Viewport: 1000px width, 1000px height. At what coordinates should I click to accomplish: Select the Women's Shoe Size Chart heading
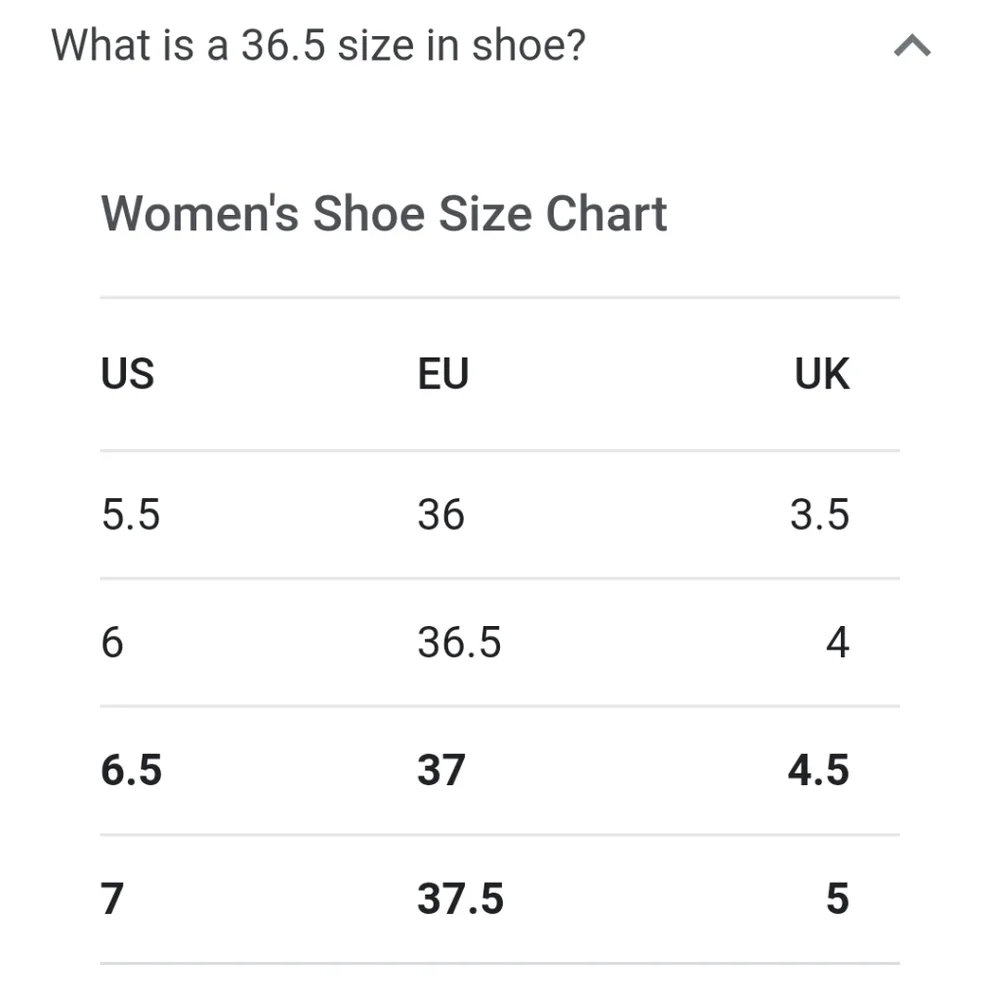(384, 214)
